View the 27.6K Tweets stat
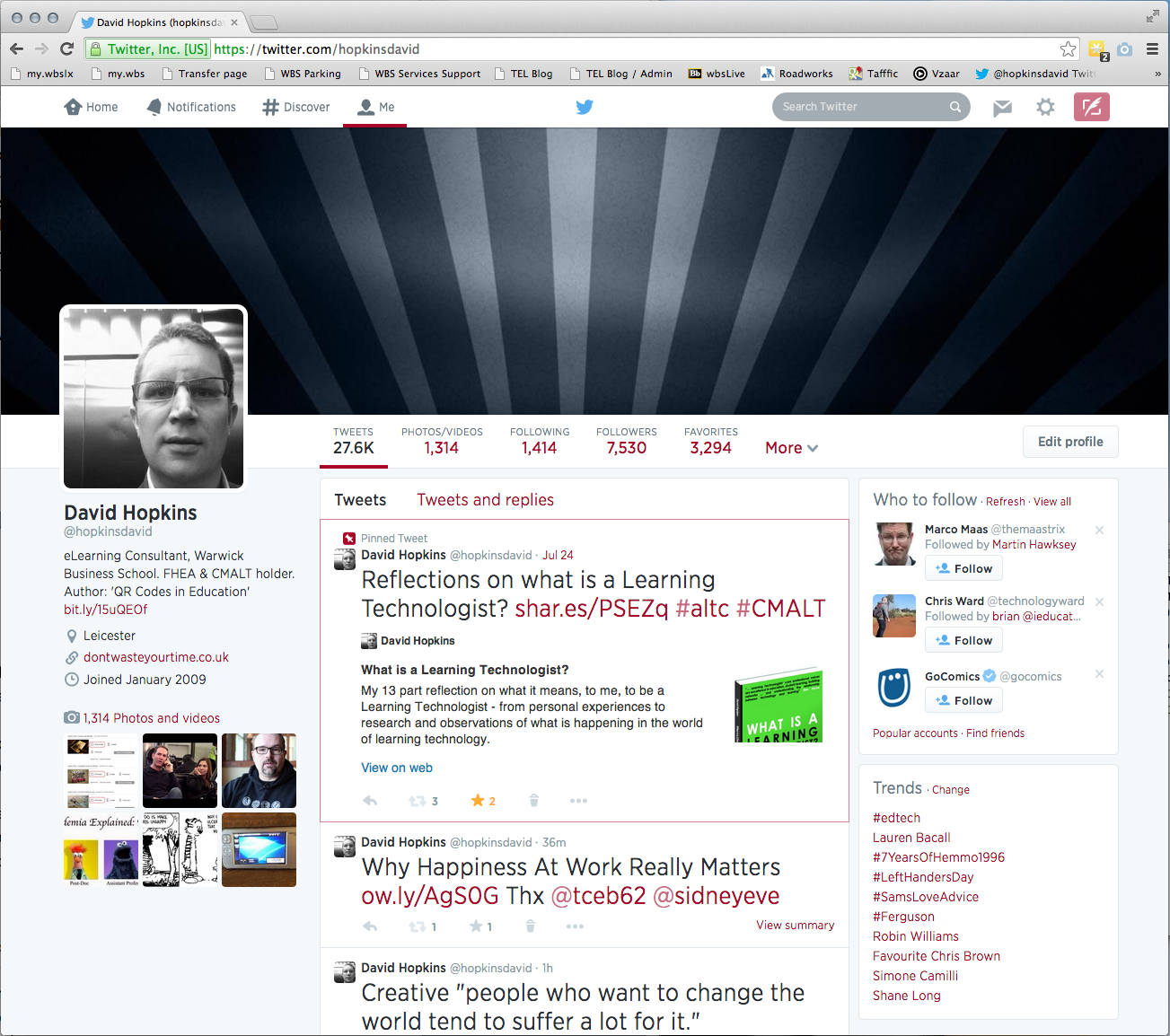 point(354,441)
